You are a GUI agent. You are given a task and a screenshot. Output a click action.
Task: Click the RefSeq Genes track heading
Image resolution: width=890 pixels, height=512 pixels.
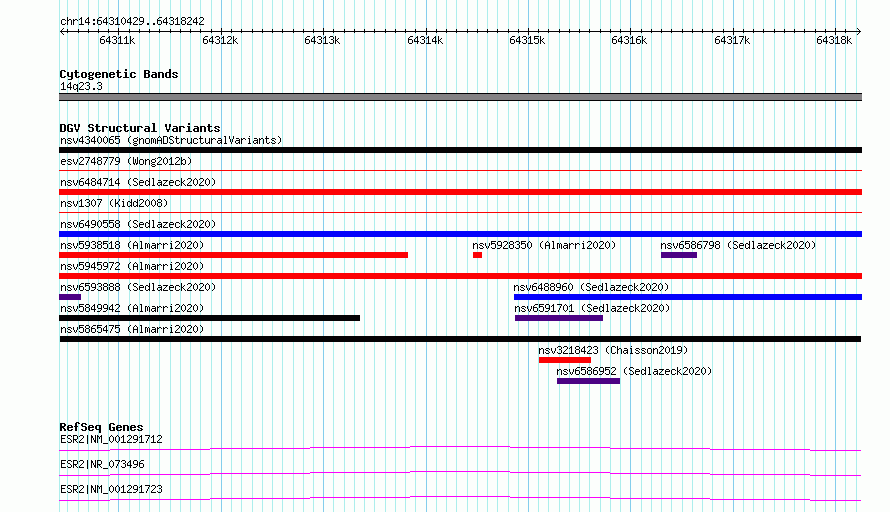tap(101, 427)
